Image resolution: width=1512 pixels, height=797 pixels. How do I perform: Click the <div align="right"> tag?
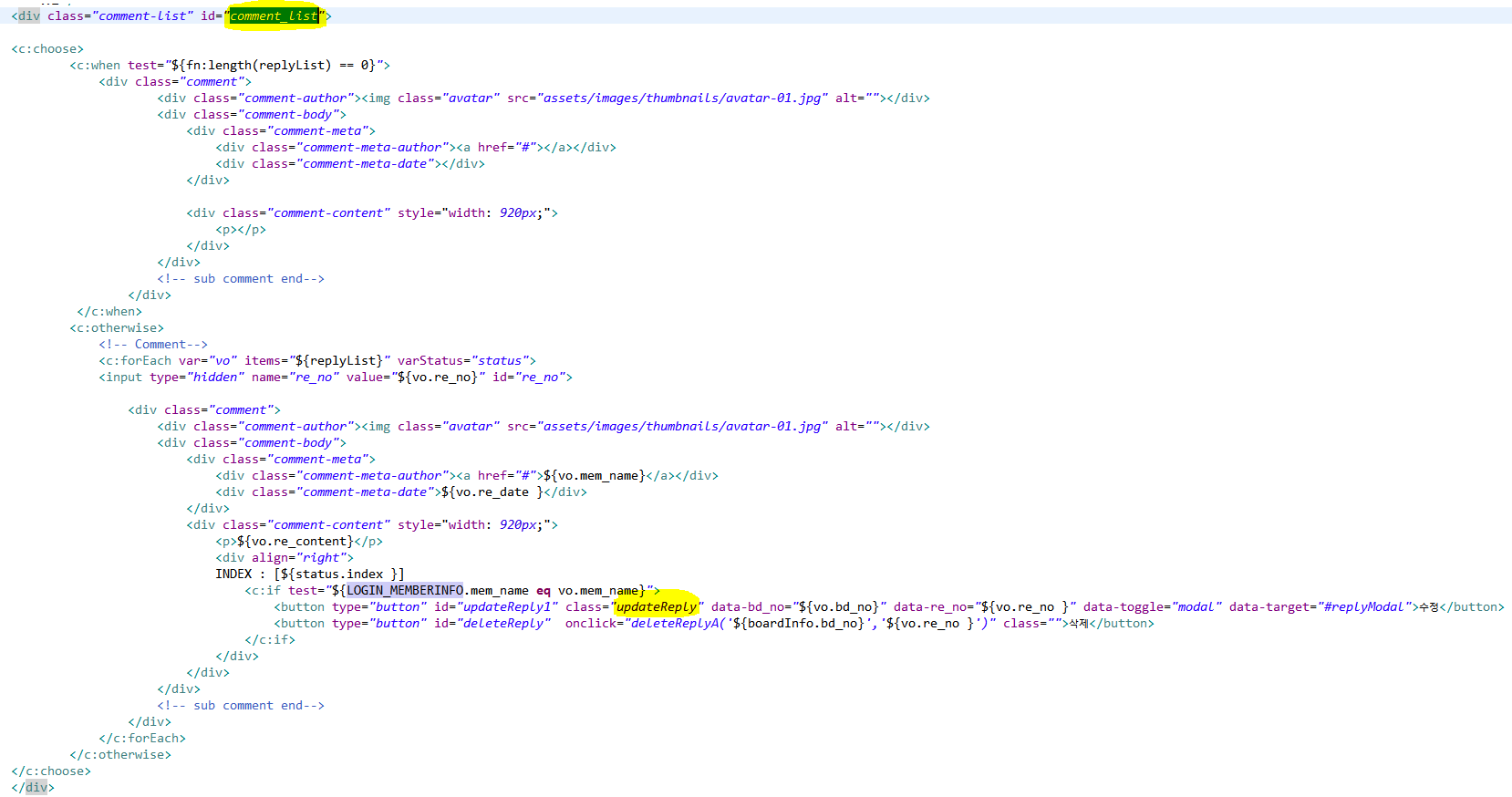click(x=285, y=558)
